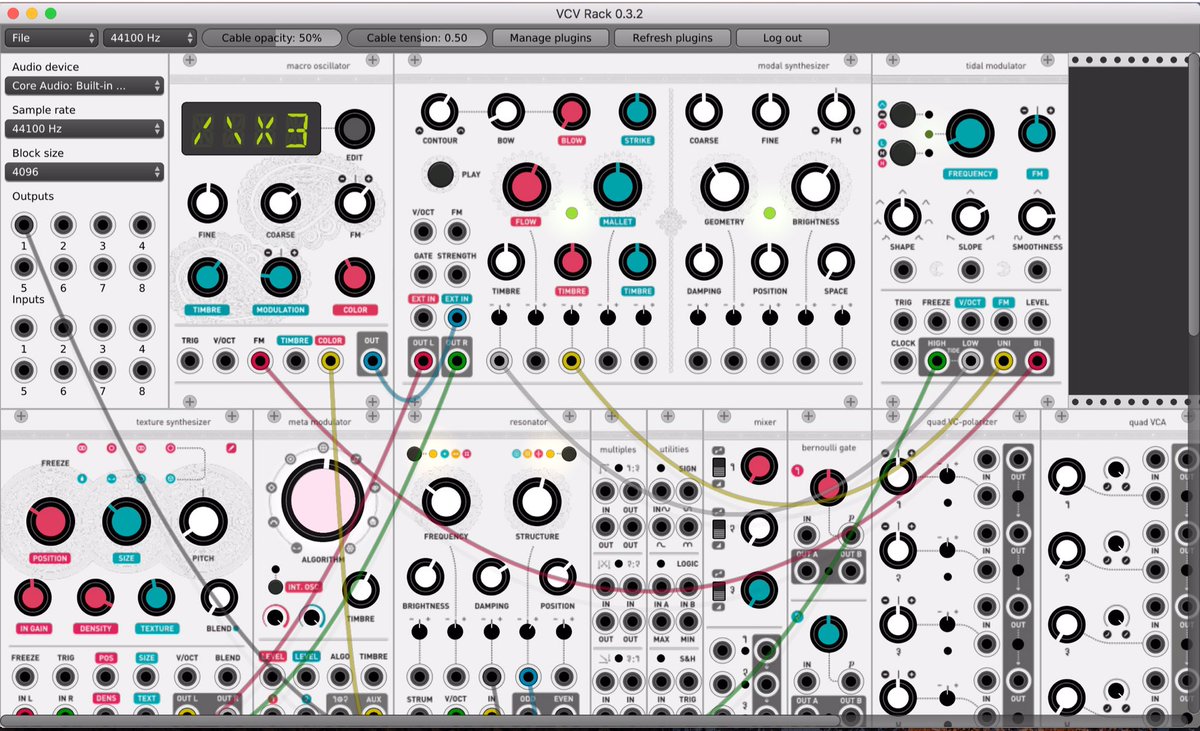1200x731 pixels.
Task: Click the Log out button
Action: pyautogui.click(x=782, y=38)
